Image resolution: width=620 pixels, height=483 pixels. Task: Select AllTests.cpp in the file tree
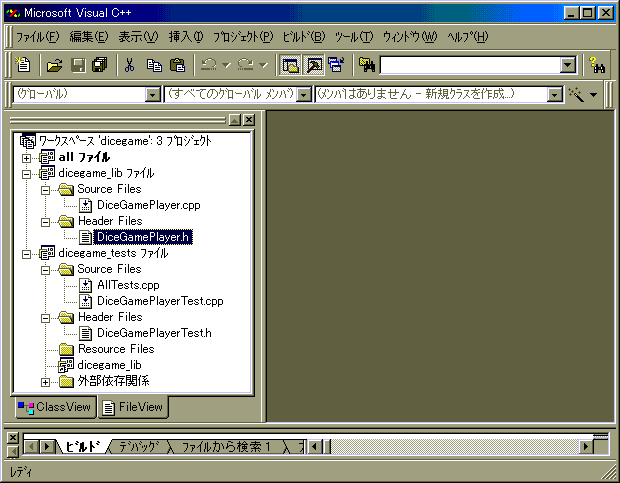(x=128, y=285)
